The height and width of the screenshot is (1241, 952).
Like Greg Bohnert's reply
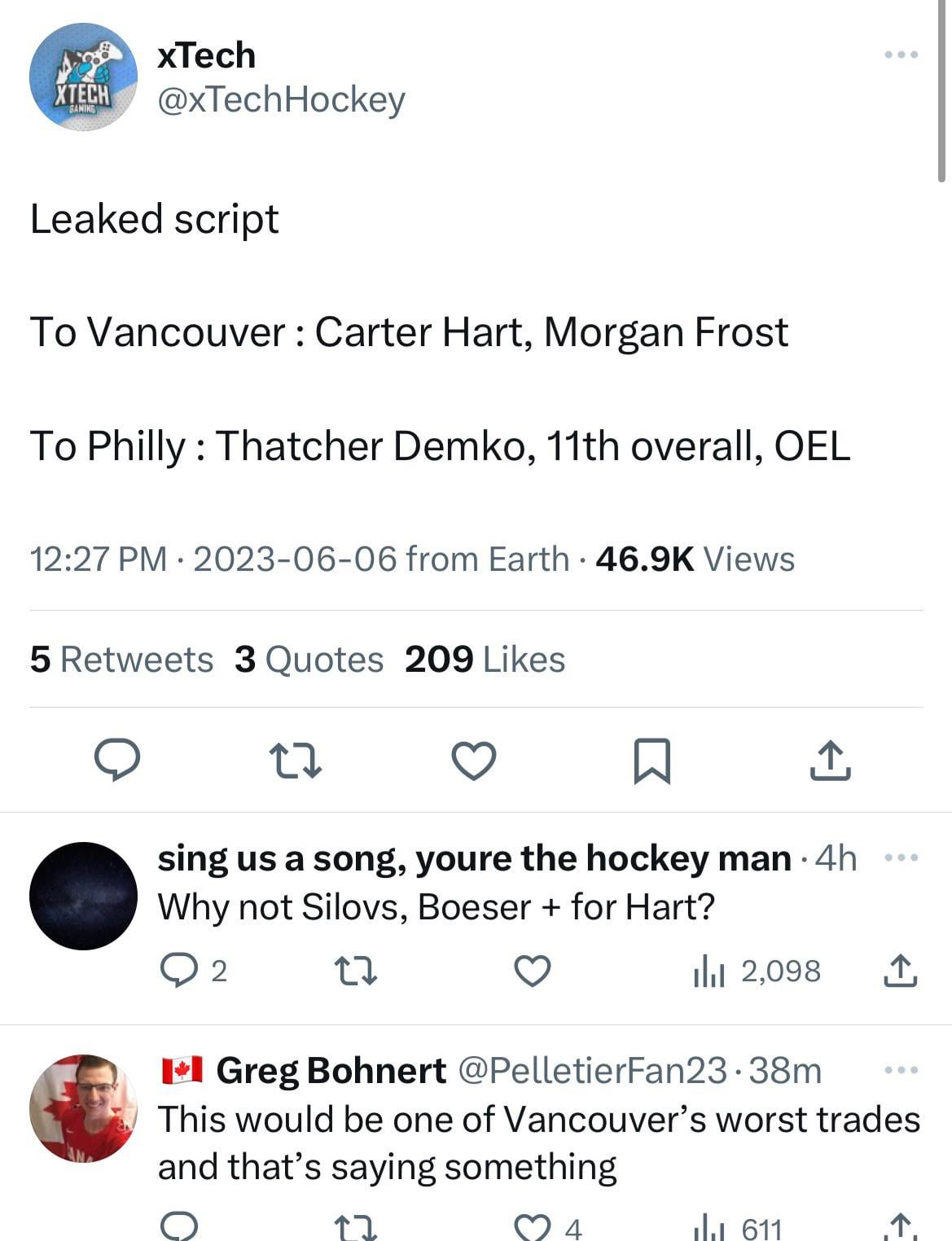[533, 1227]
